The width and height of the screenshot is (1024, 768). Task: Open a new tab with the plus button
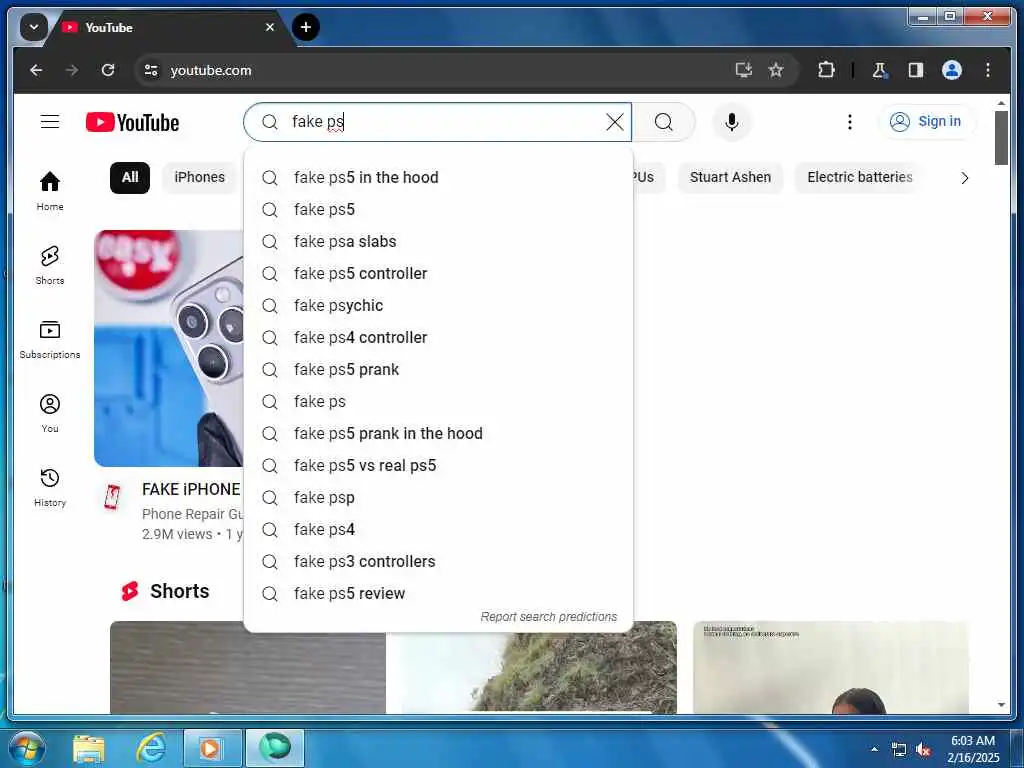[x=306, y=27]
